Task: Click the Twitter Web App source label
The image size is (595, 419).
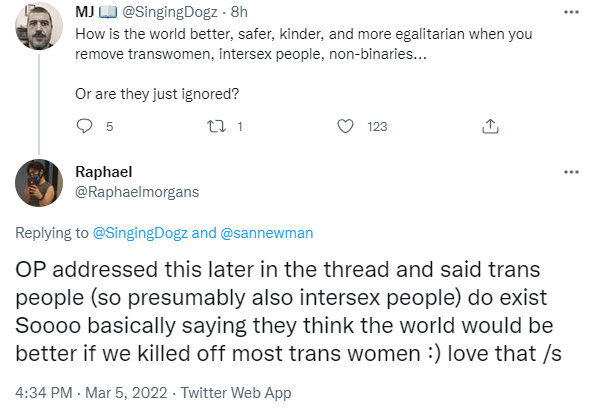Action: [x=236, y=393]
